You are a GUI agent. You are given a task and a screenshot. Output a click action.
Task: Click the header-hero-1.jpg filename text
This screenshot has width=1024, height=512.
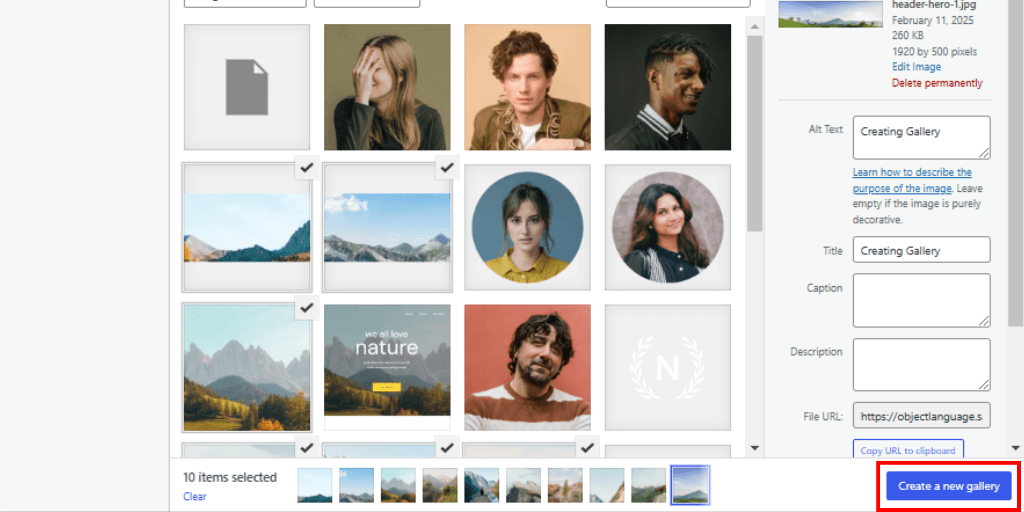click(x=934, y=5)
